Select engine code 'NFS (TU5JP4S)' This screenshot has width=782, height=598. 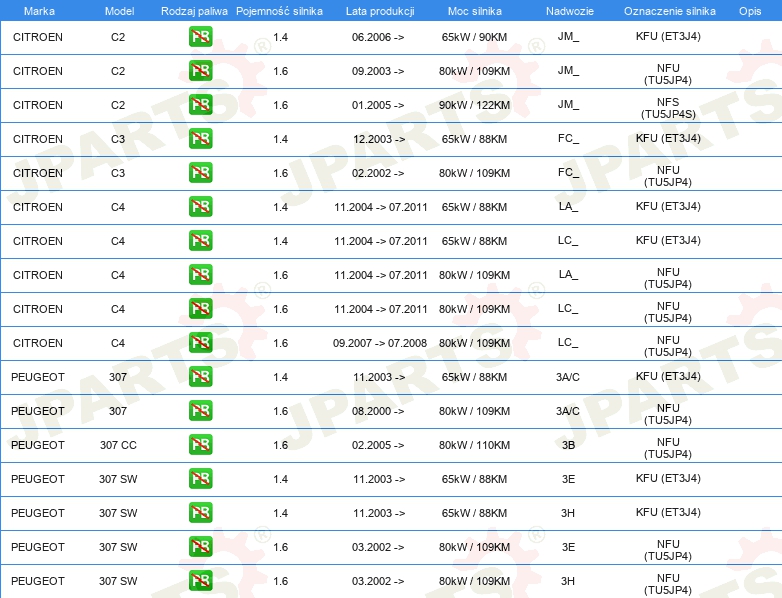coord(668,108)
